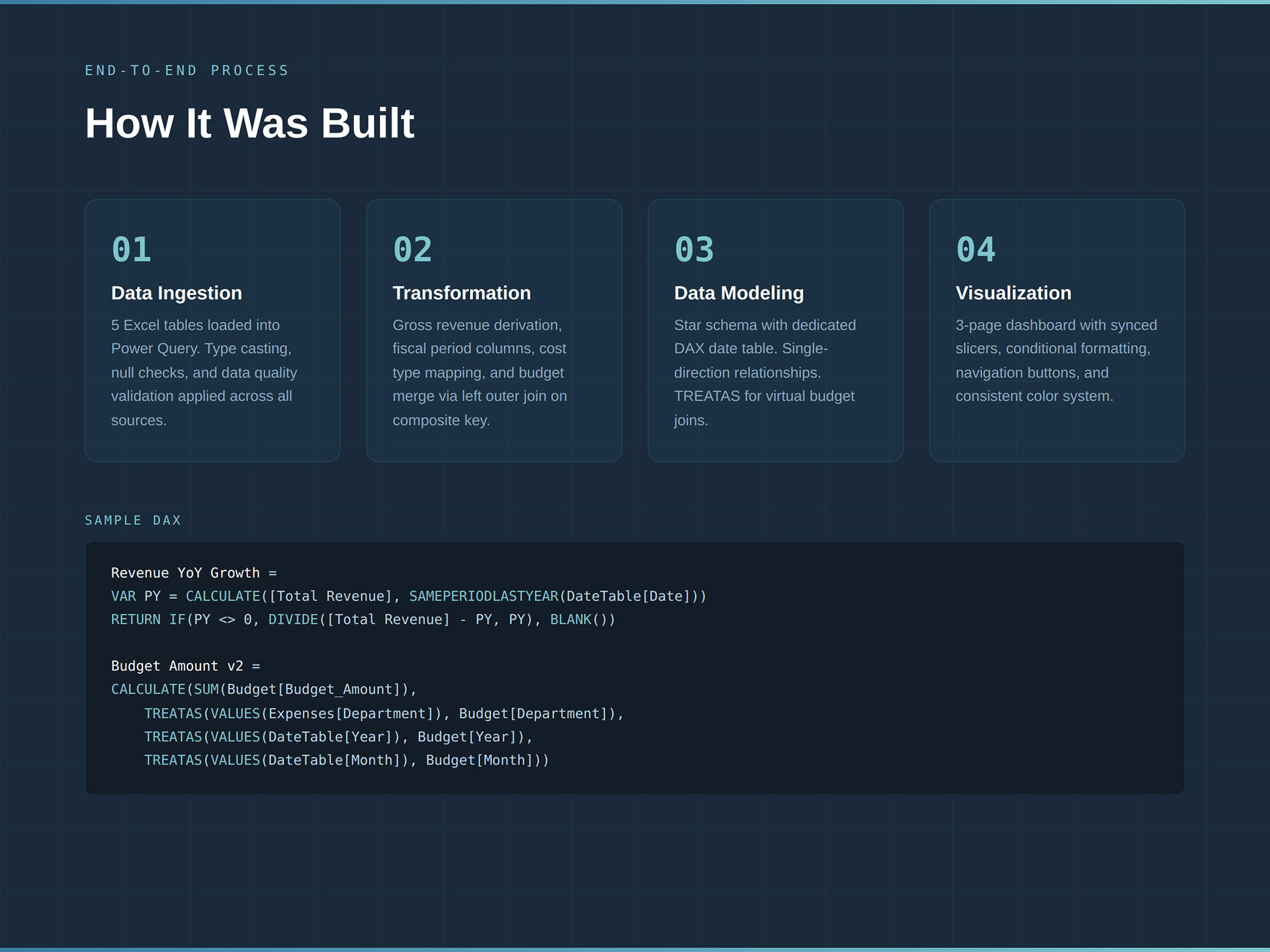
Task: Click the Visualization card title
Action: (1013, 293)
